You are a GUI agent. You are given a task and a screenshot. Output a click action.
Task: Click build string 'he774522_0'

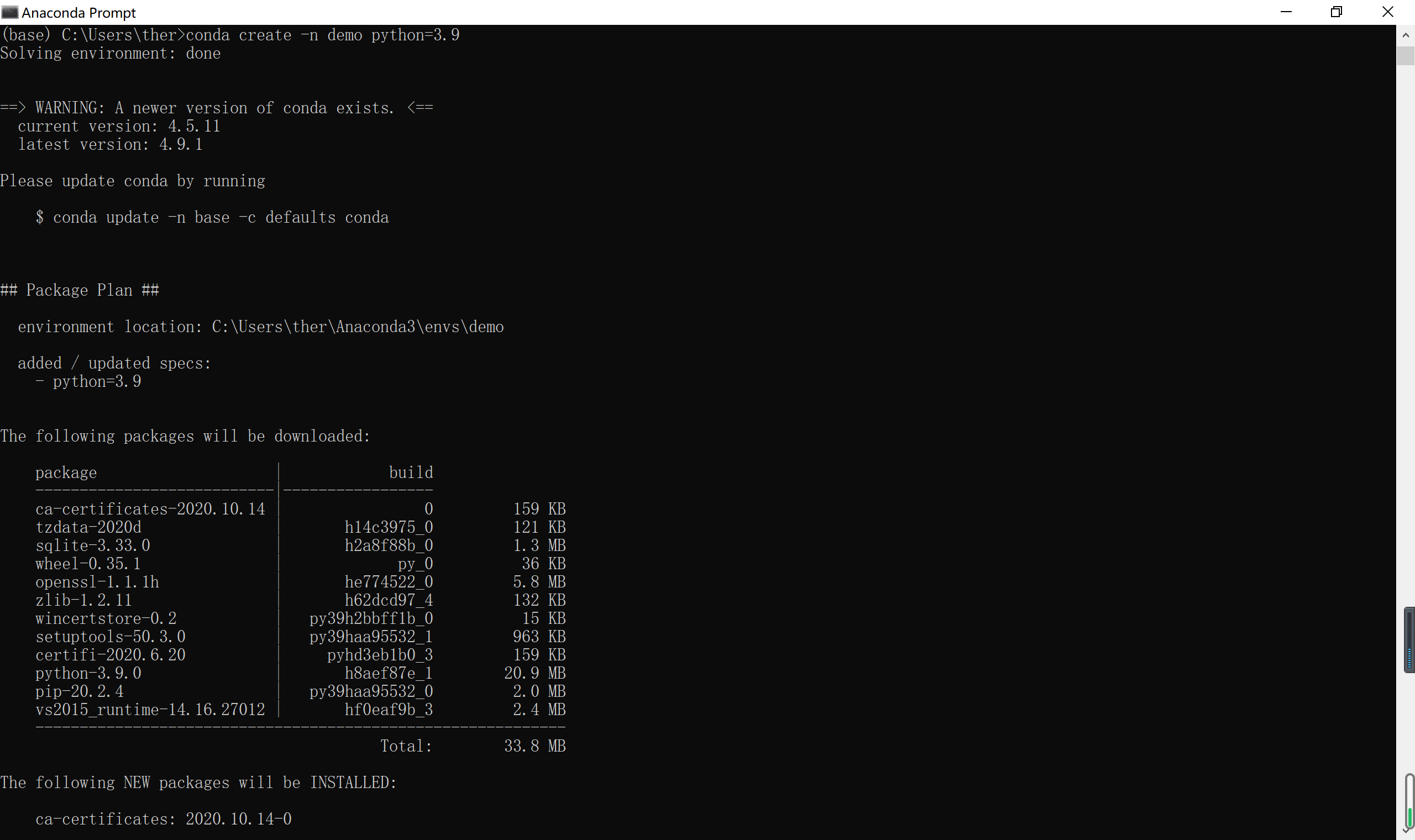click(389, 582)
